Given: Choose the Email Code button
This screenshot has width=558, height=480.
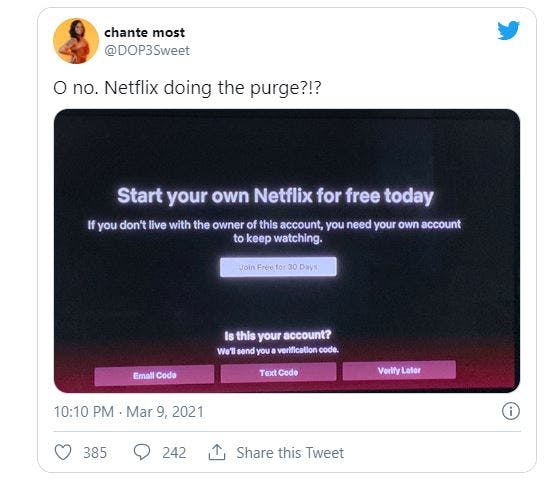Looking at the screenshot, I should click(154, 375).
